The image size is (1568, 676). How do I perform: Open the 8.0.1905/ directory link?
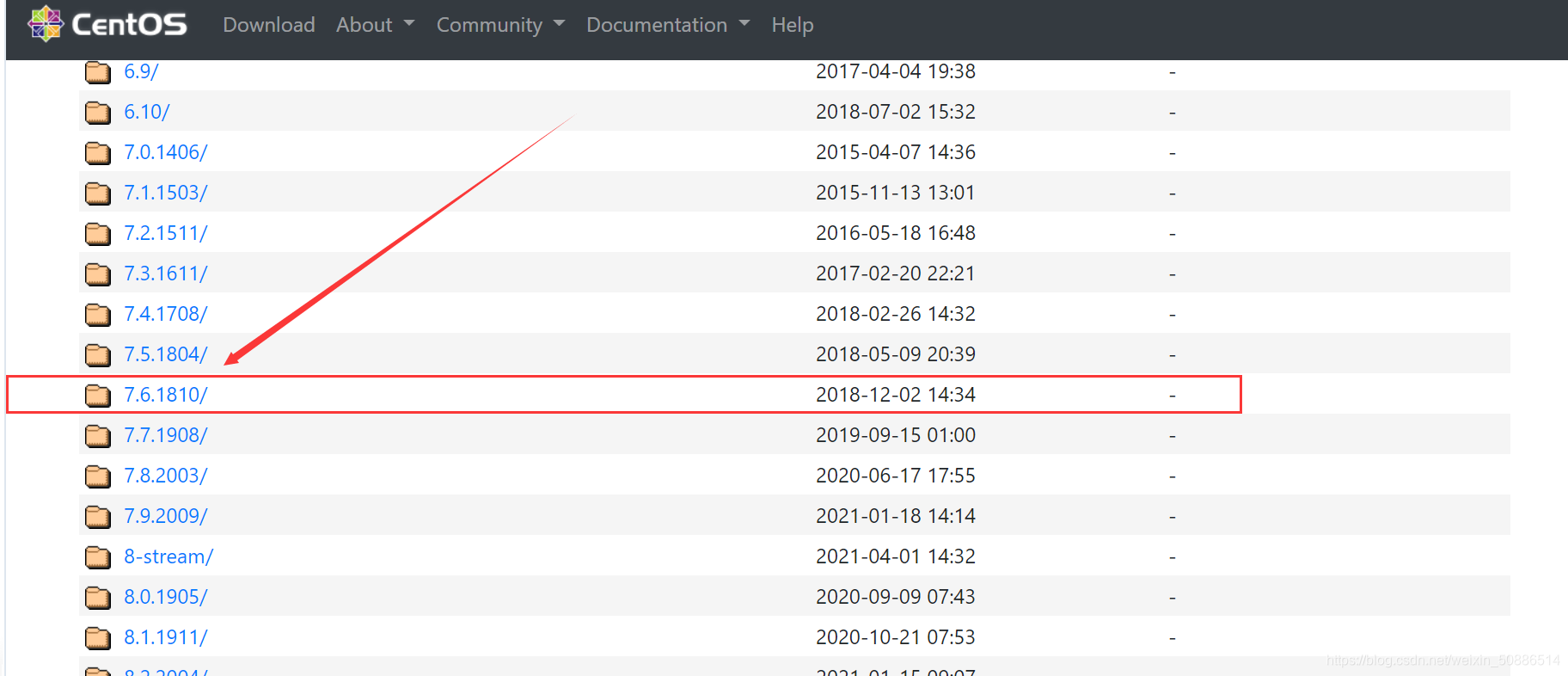point(166,597)
